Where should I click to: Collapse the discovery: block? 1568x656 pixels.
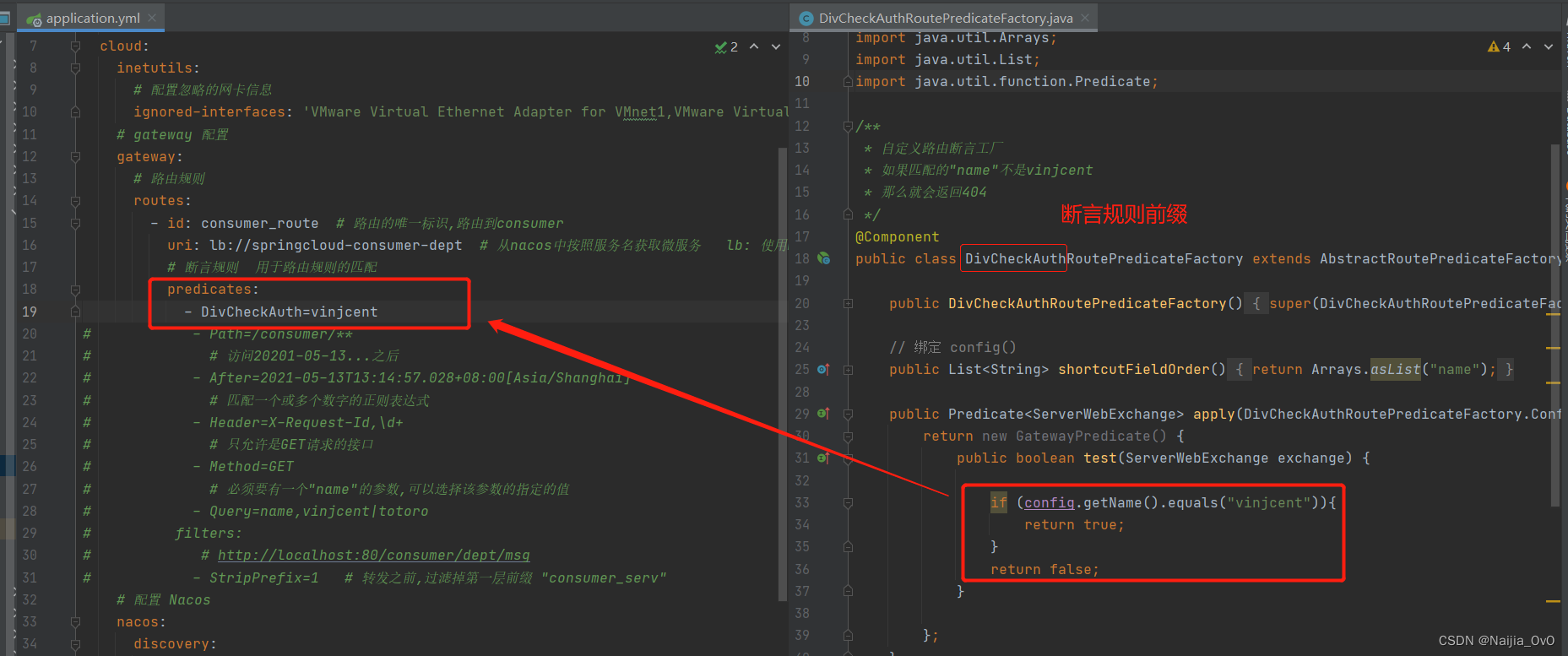click(75, 643)
